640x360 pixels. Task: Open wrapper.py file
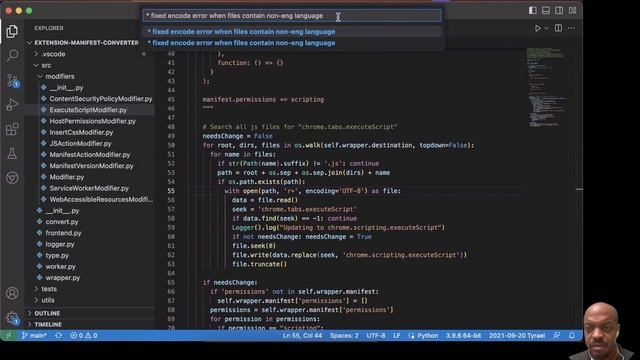pyautogui.click(x=62, y=278)
